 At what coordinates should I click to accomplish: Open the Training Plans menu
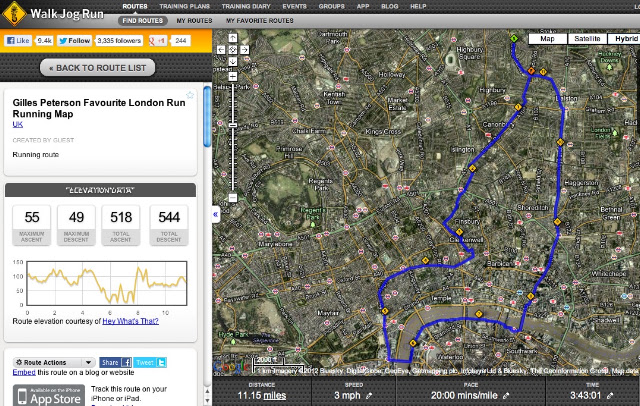pyautogui.click(x=184, y=7)
